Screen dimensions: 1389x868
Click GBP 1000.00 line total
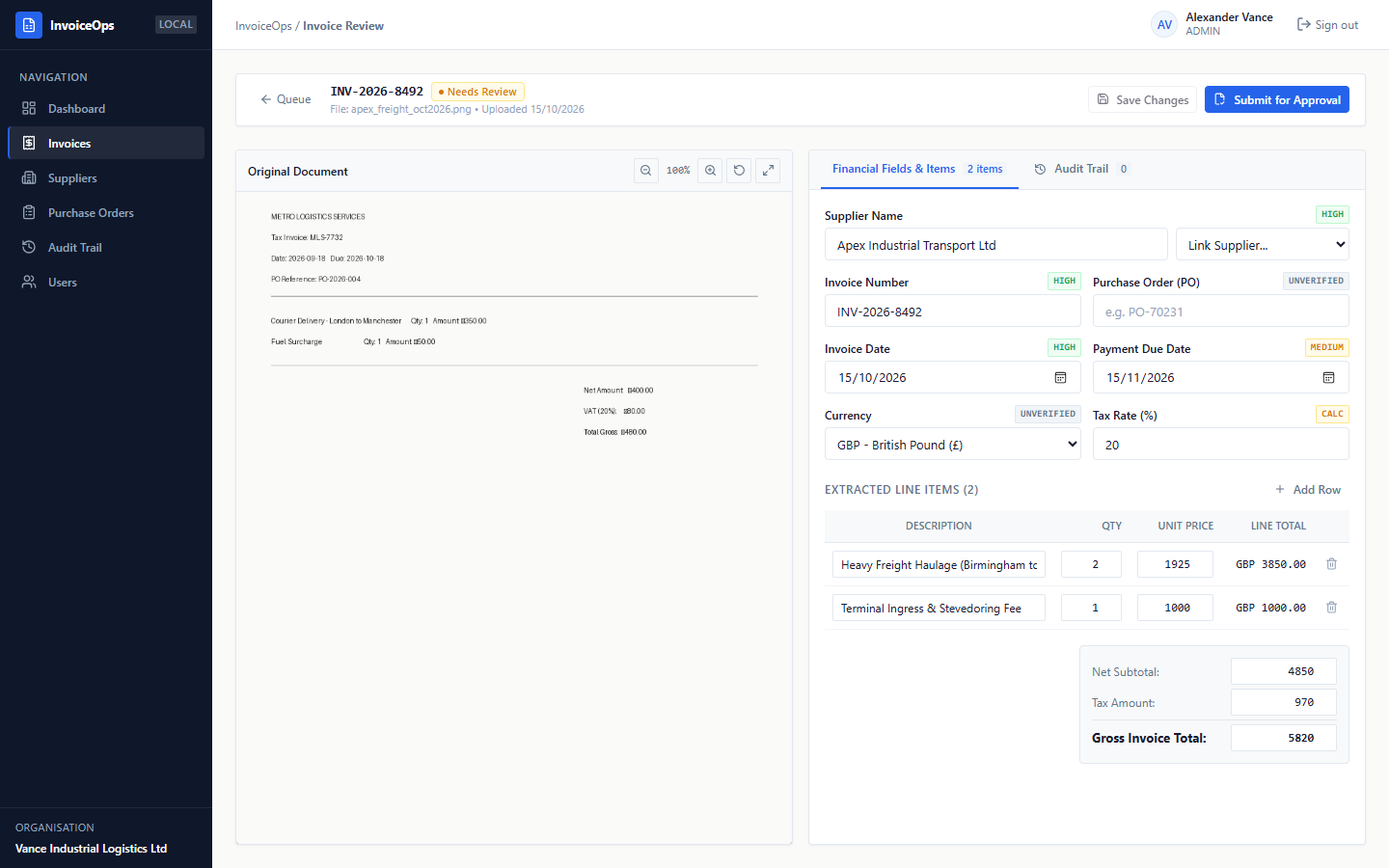pyautogui.click(x=1270, y=608)
